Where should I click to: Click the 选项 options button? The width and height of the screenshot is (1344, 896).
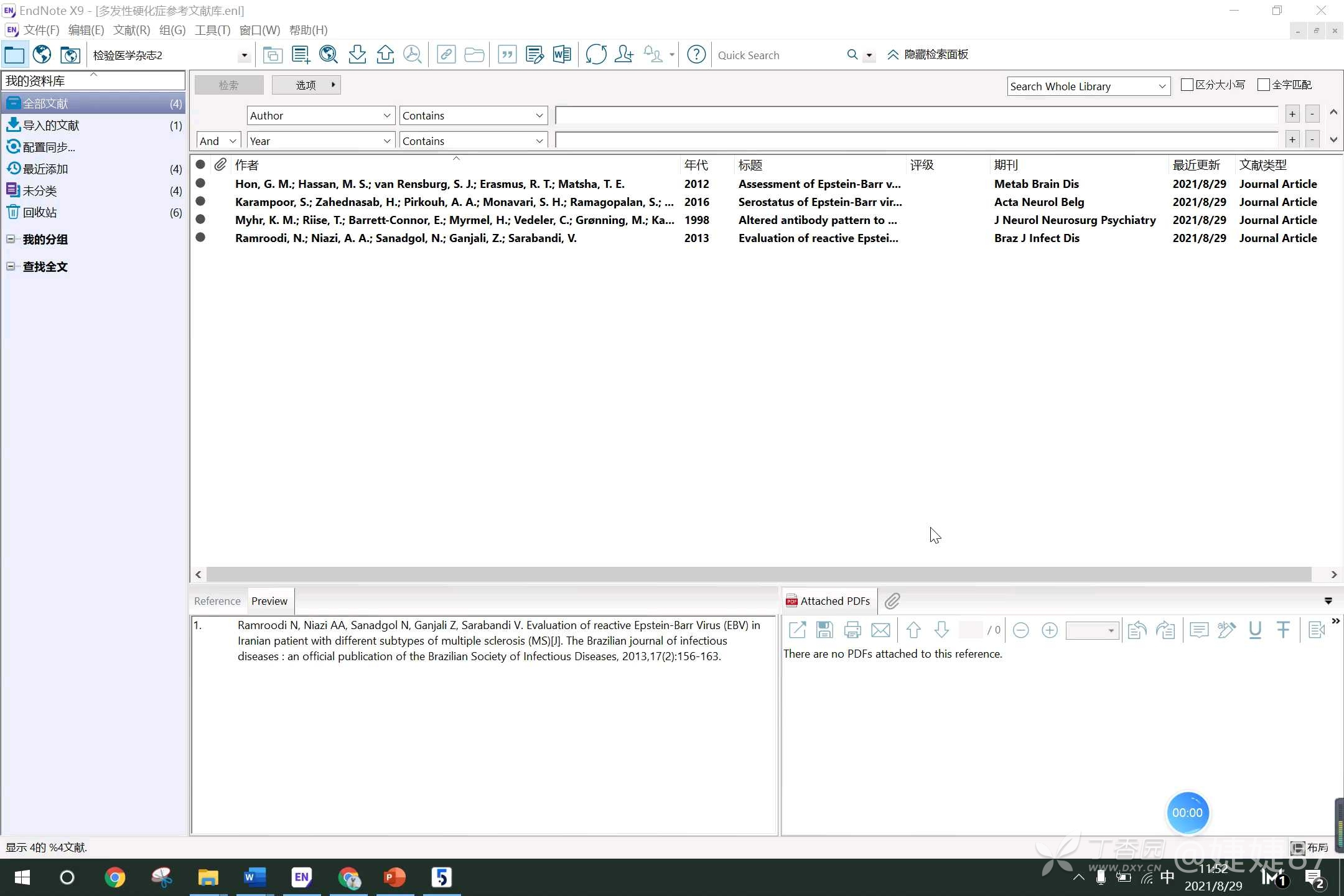(306, 85)
